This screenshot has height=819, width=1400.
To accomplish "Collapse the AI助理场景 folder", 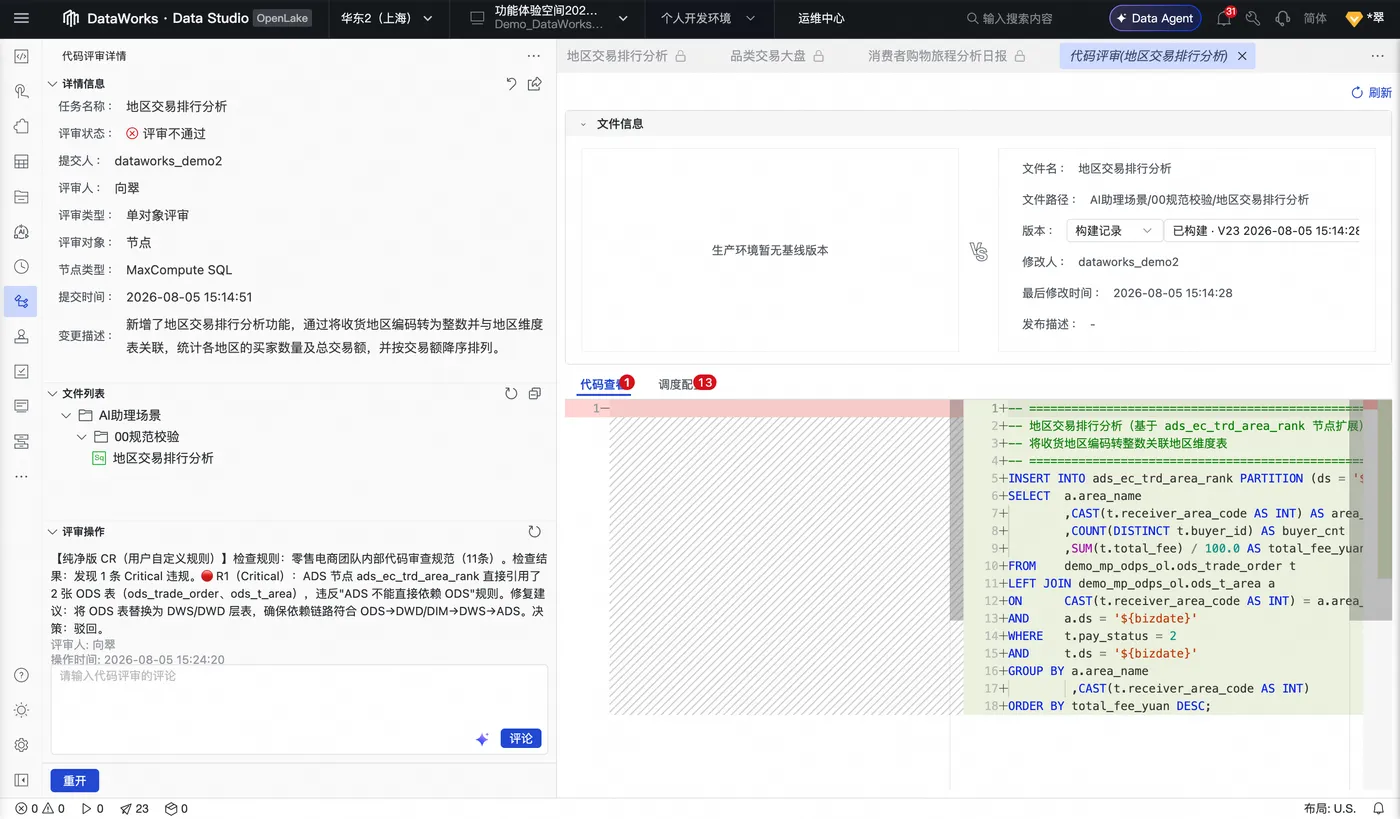I will tap(66, 415).
